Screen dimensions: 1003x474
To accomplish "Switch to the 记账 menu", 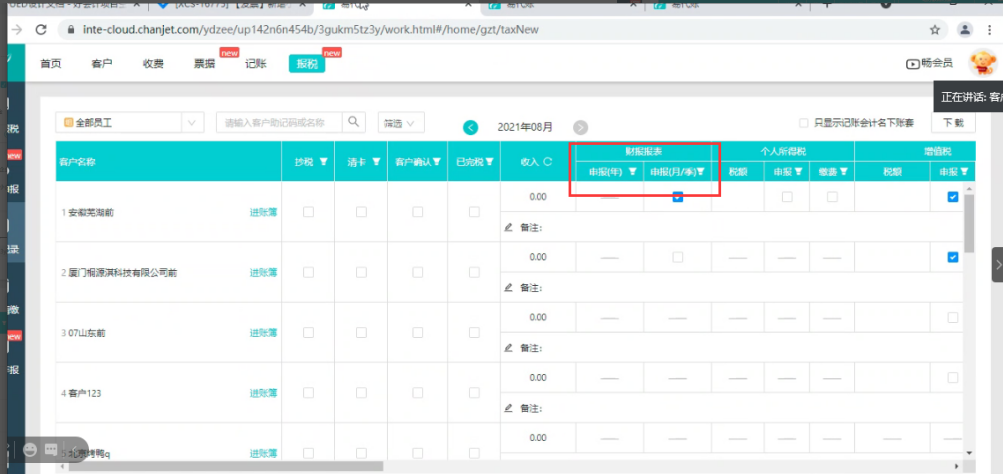I will coord(256,63).
